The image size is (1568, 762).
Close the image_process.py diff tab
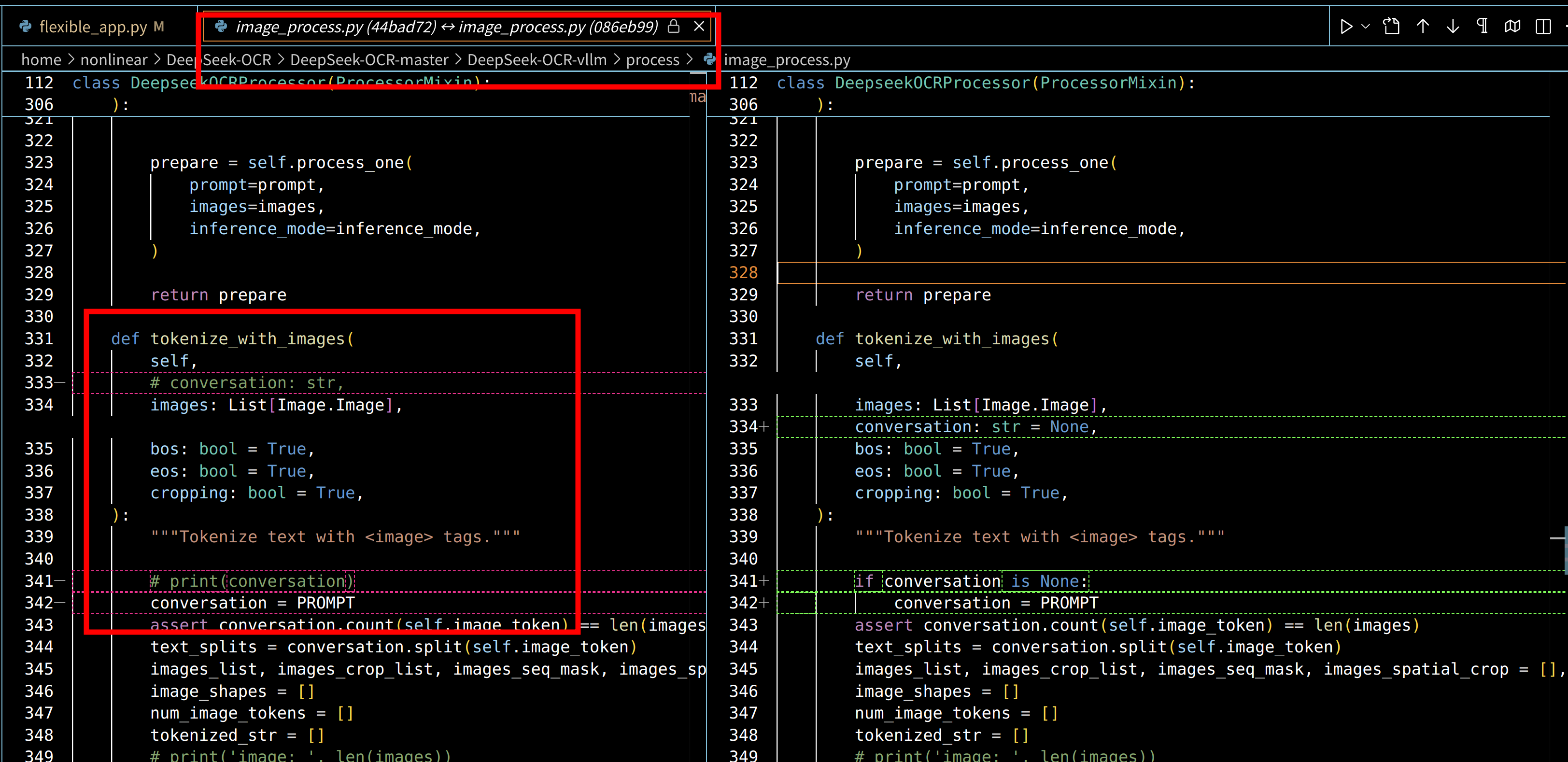[699, 27]
